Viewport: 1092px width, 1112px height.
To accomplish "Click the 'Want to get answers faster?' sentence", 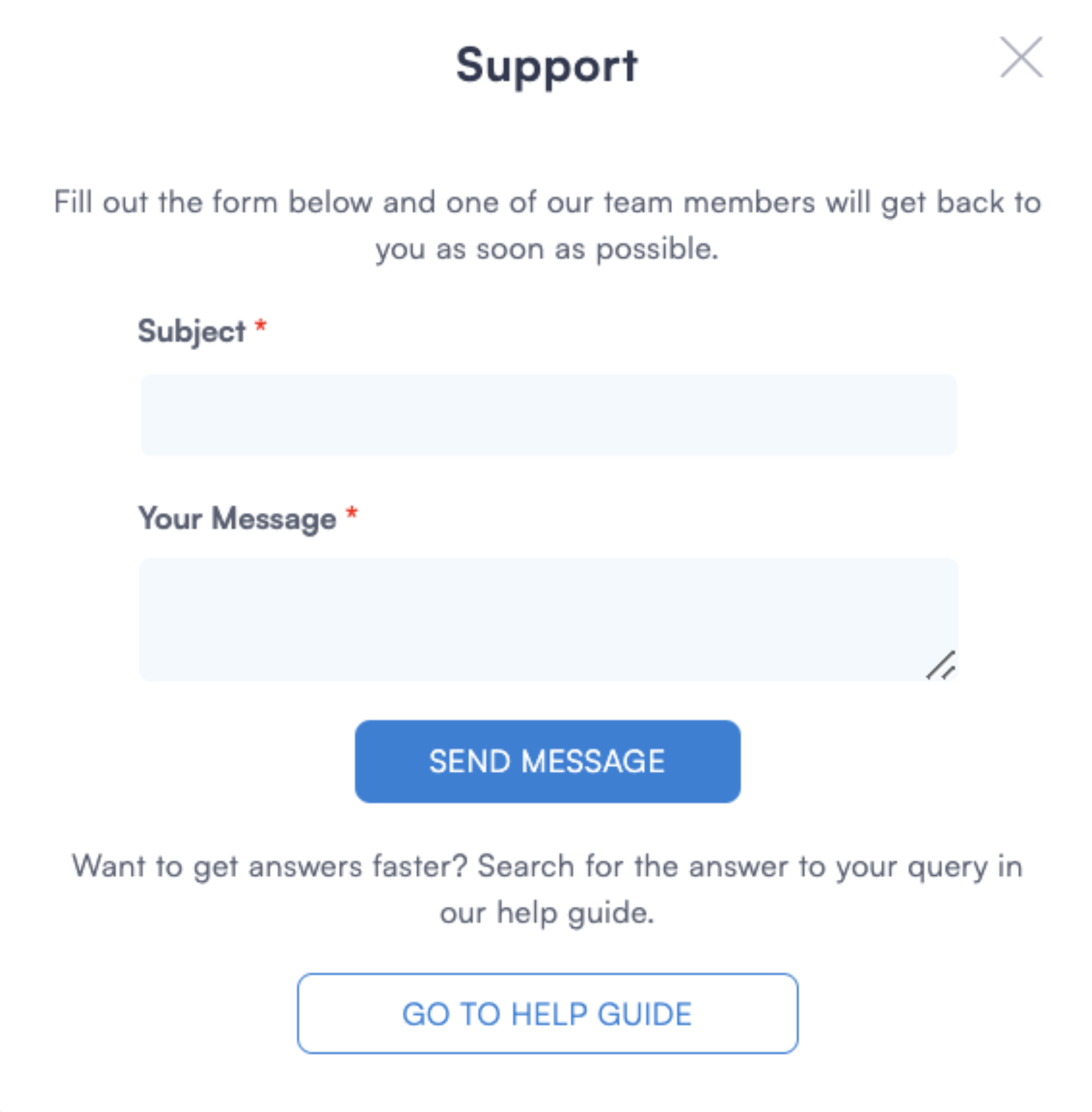I will (x=270, y=867).
